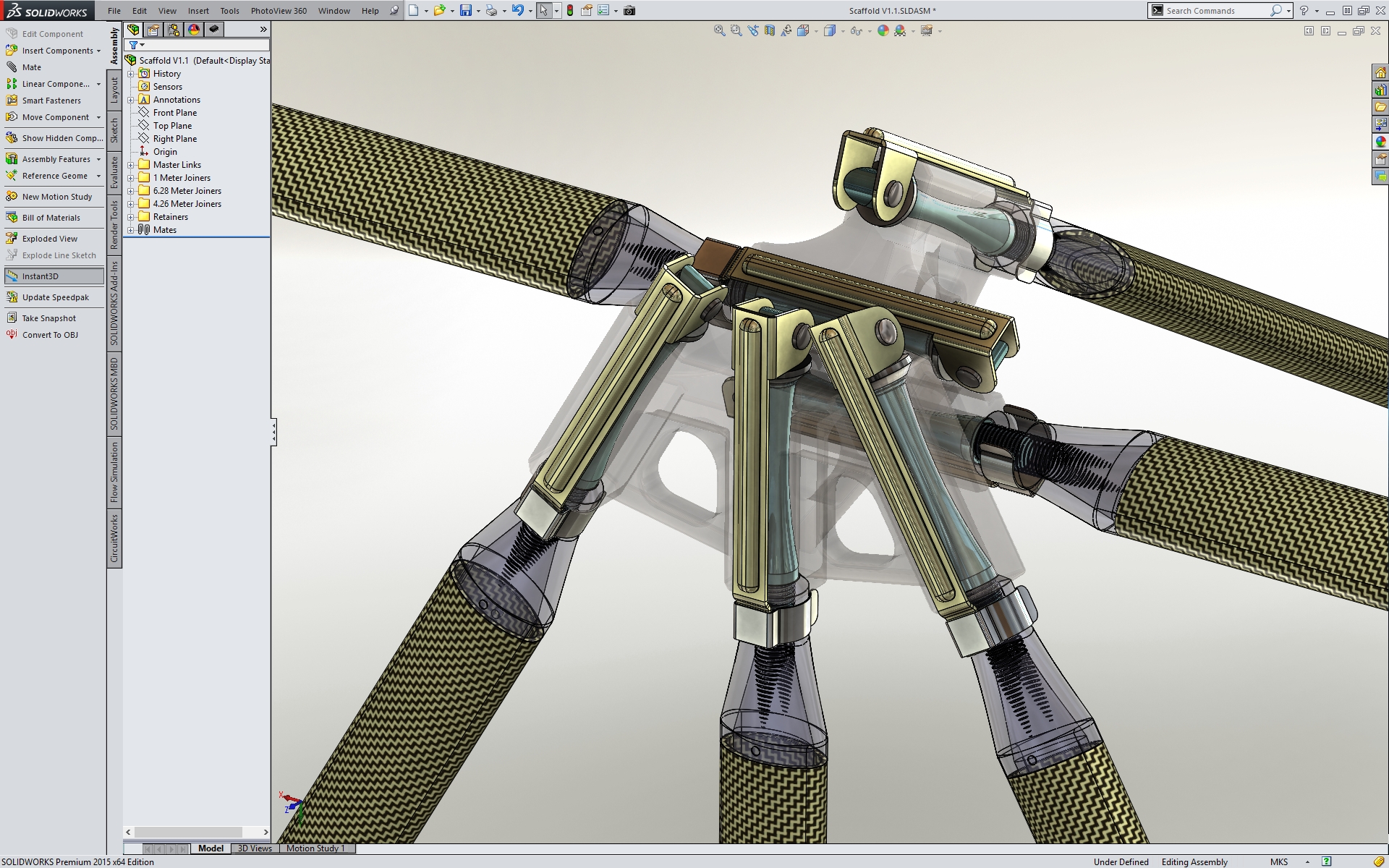The height and width of the screenshot is (868, 1389).
Task: Click the Section View icon
Action: [x=770, y=31]
